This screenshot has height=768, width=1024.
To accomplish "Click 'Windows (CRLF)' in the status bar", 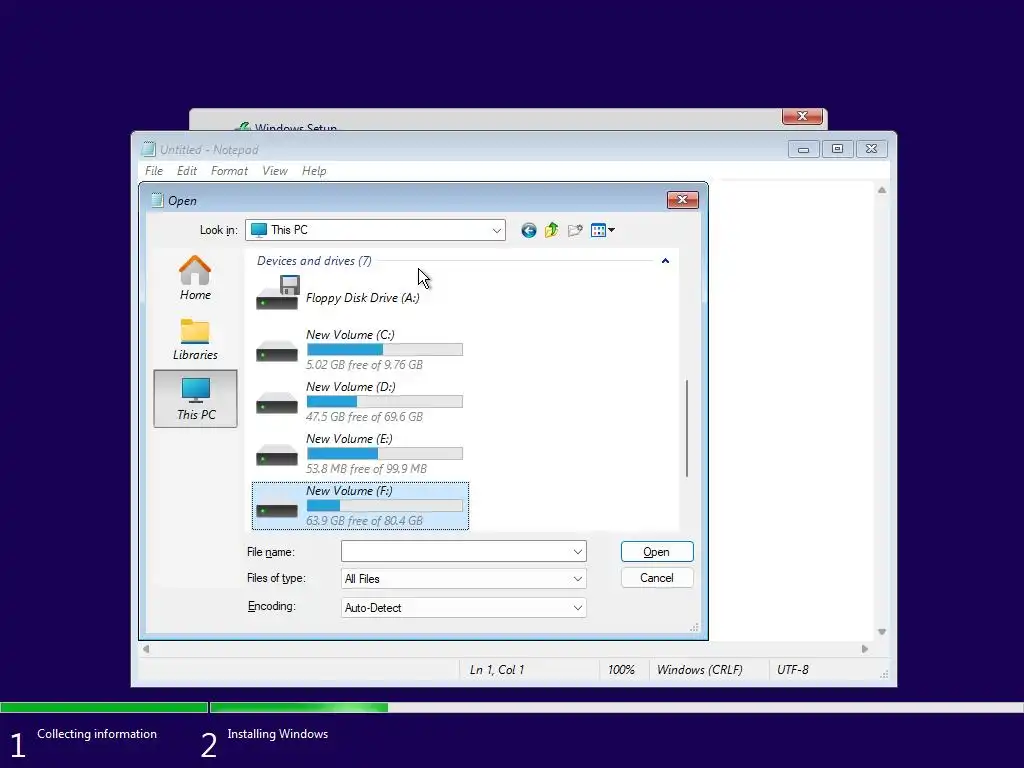I will pos(699,670).
